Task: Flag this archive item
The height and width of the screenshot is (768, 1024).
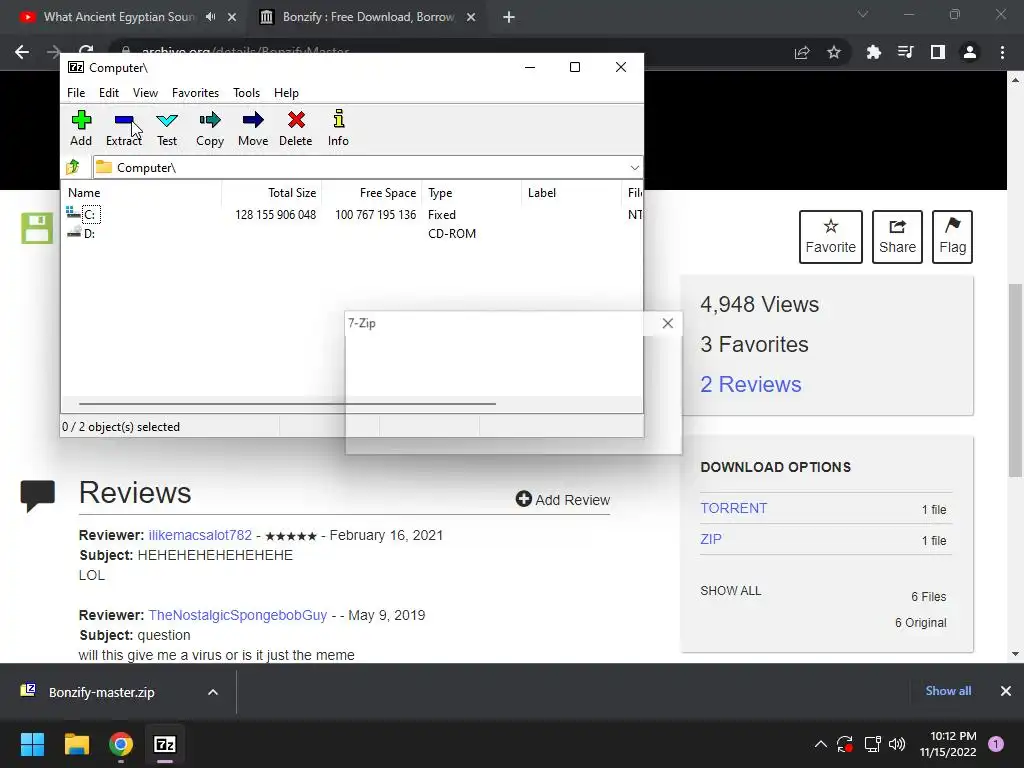Action: (x=952, y=237)
